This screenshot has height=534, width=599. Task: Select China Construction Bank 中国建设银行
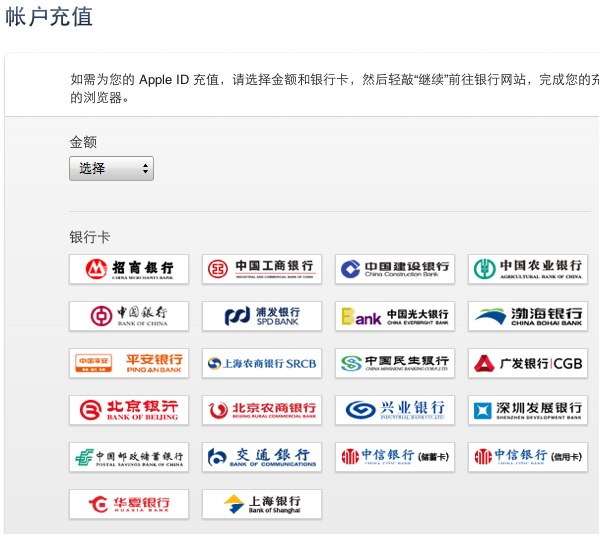pos(395,269)
